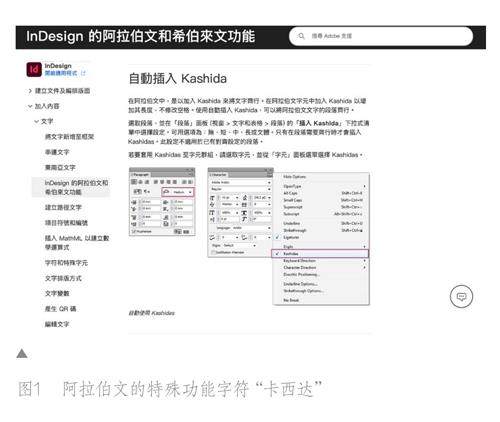The height and width of the screenshot is (422, 500).
Task: Open 文字排版方式 sidebar page
Action: click(63, 278)
